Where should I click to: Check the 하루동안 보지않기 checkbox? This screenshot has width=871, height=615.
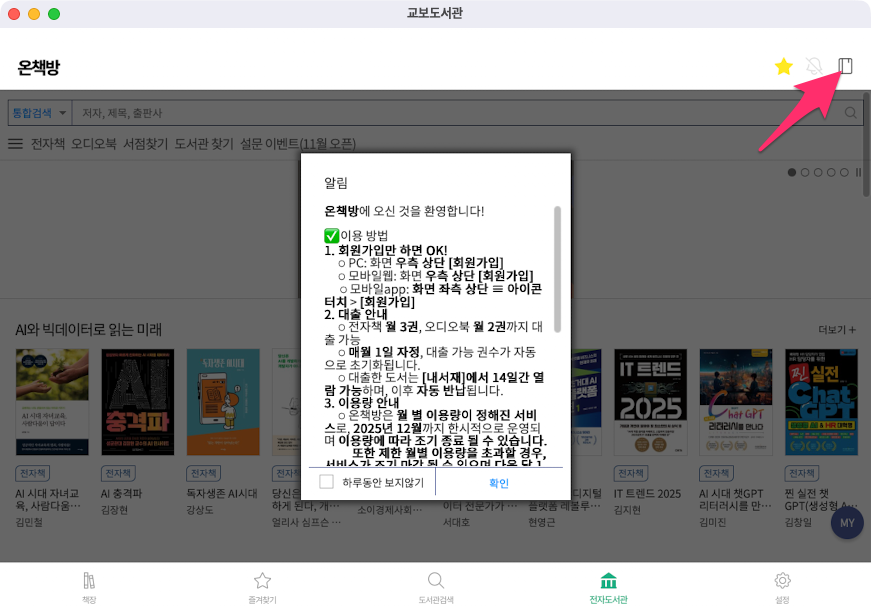tap(327, 482)
